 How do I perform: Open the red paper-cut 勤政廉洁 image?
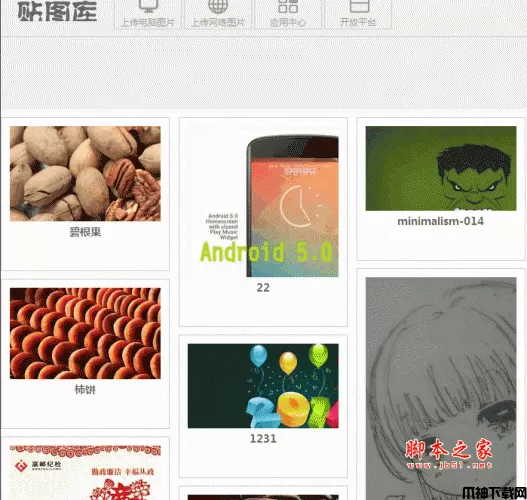click(85, 473)
